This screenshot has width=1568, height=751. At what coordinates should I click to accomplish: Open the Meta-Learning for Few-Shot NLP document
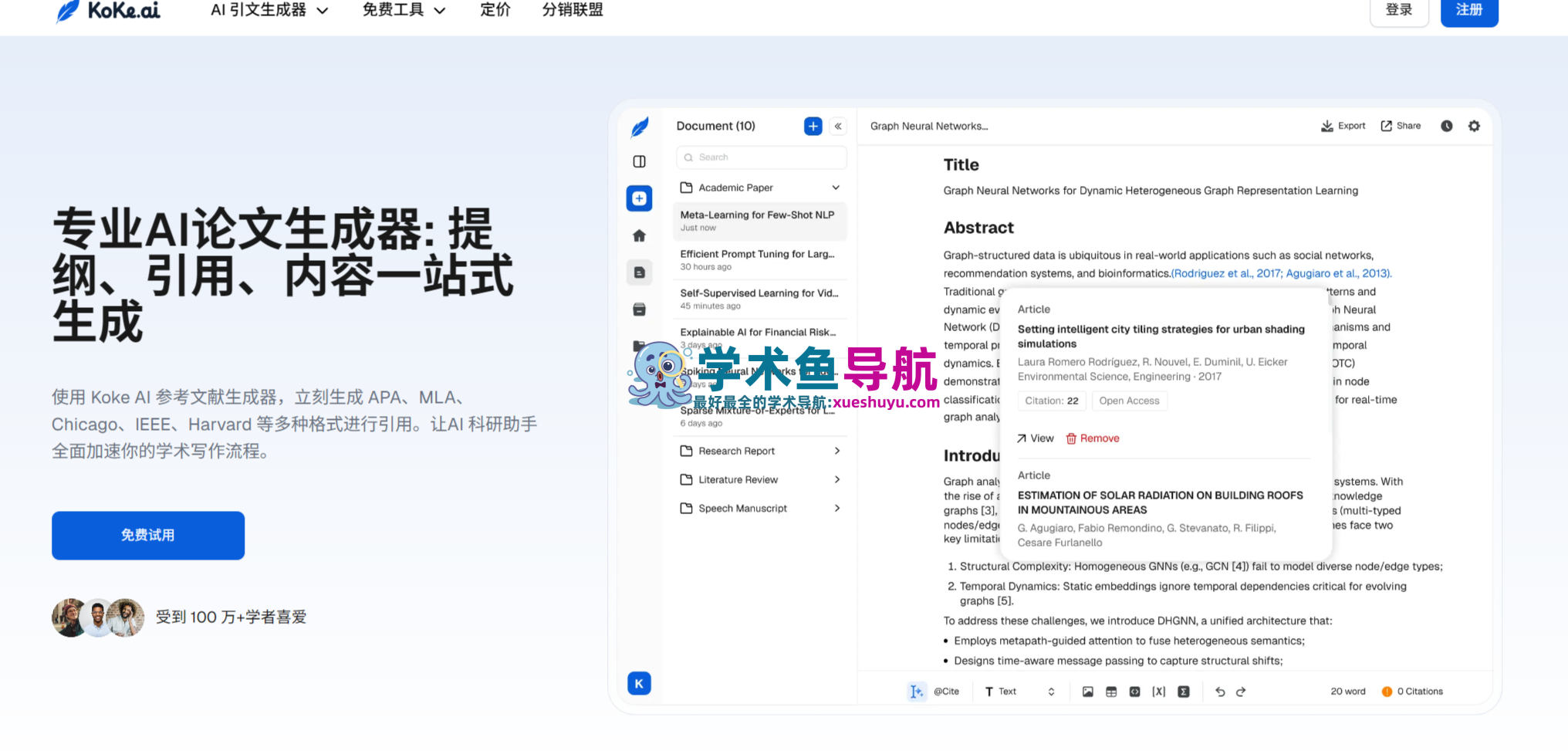761,221
